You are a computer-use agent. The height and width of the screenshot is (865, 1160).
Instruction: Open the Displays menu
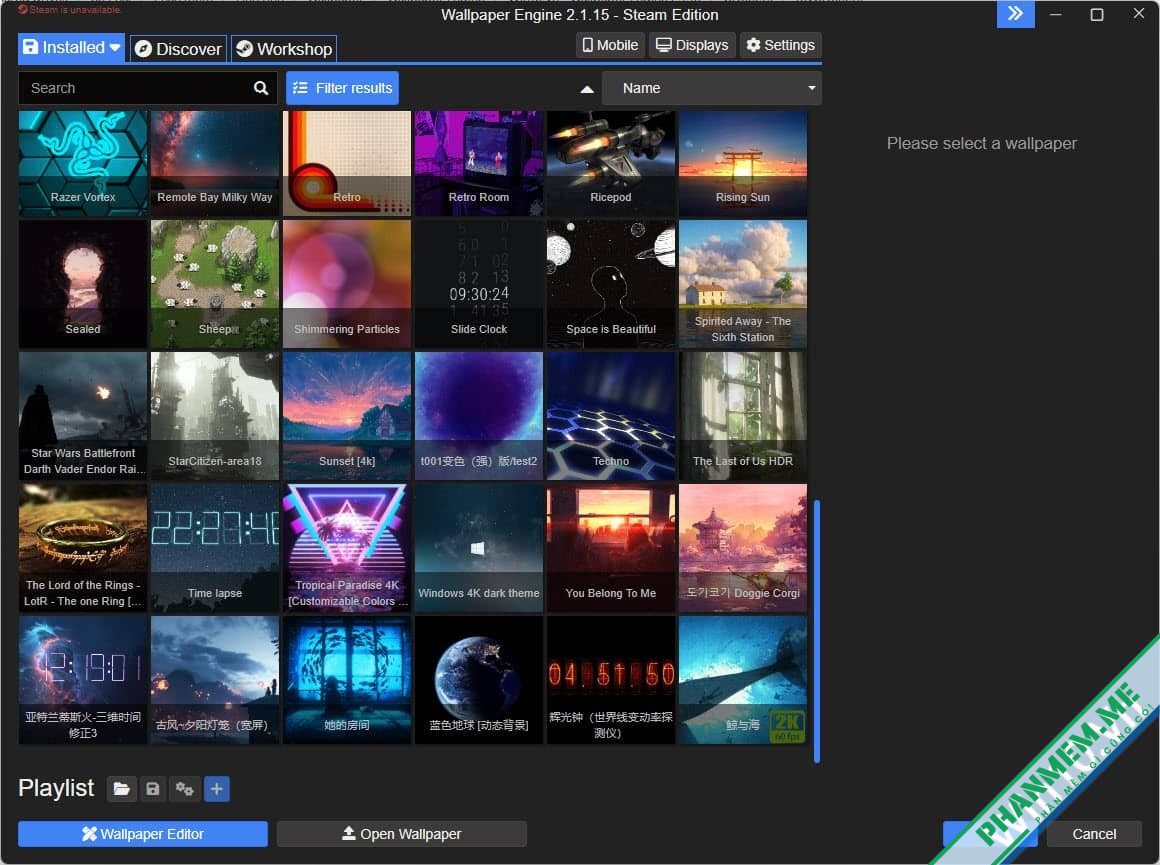point(692,45)
